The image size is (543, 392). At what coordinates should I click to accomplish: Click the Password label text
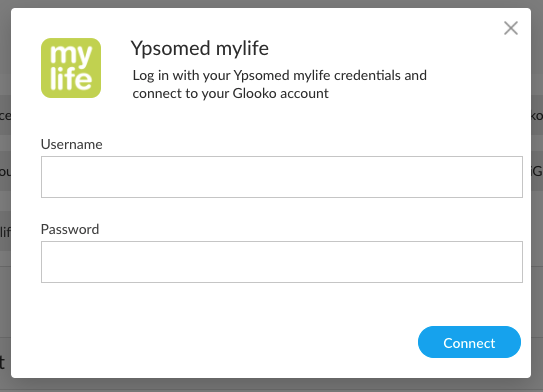click(70, 229)
